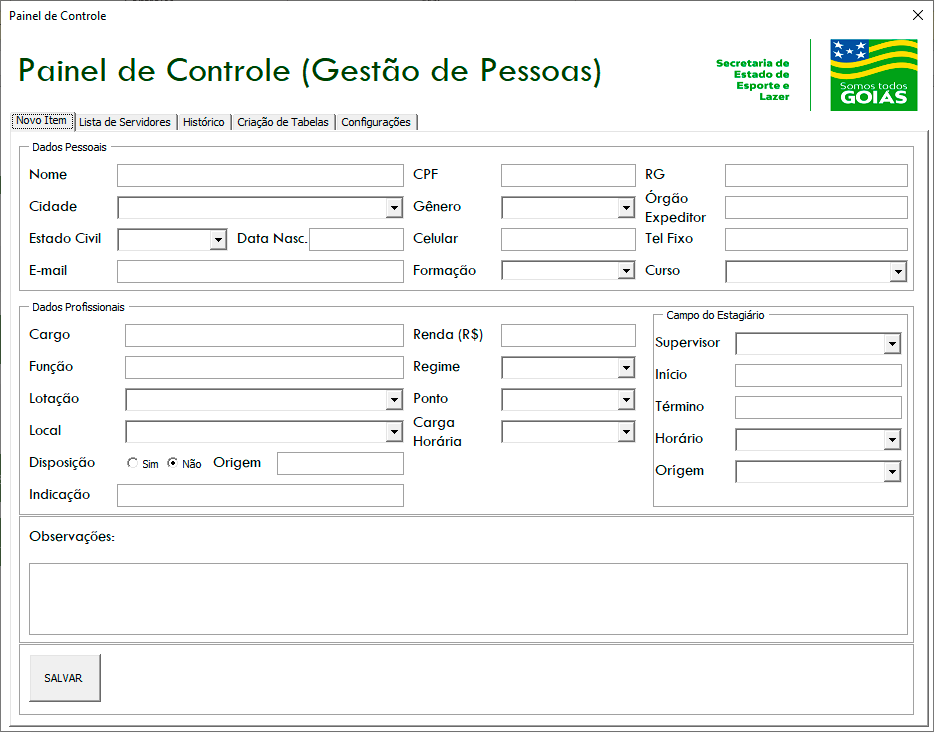Focus the Início date field
The height and width of the screenshot is (733, 935).
click(818, 376)
